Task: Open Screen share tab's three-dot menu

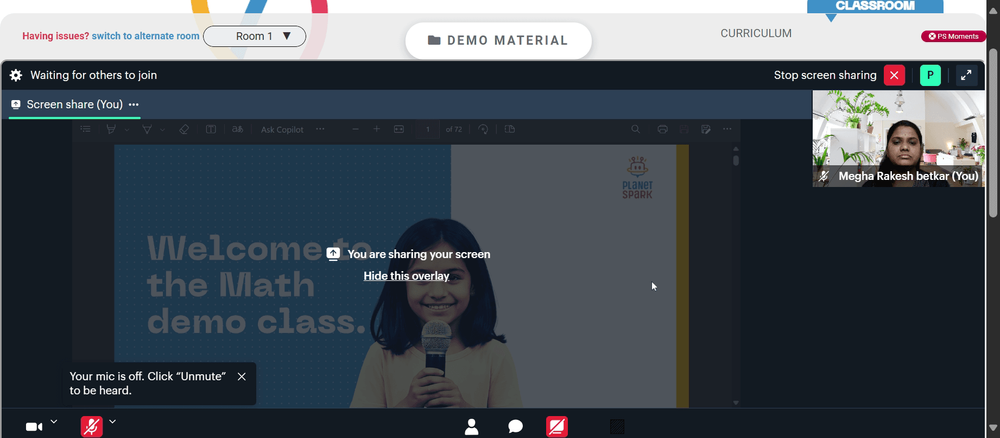Action: point(133,105)
